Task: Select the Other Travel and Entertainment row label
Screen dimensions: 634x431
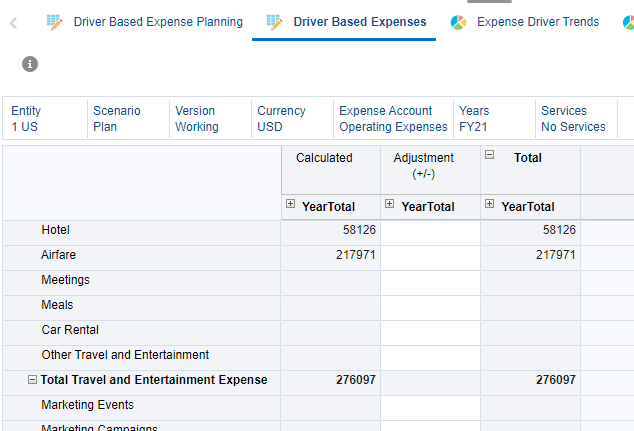Action: point(125,355)
